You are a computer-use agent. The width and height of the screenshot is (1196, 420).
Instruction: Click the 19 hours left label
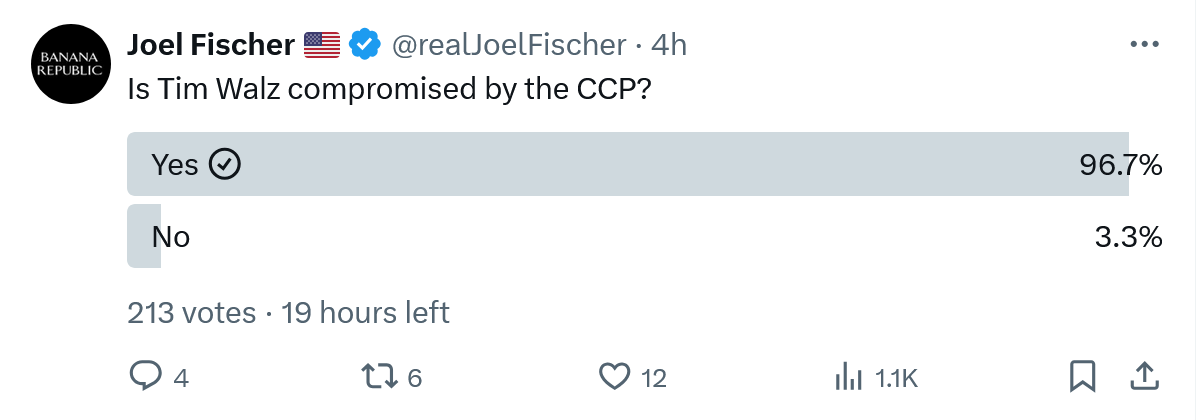366,313
